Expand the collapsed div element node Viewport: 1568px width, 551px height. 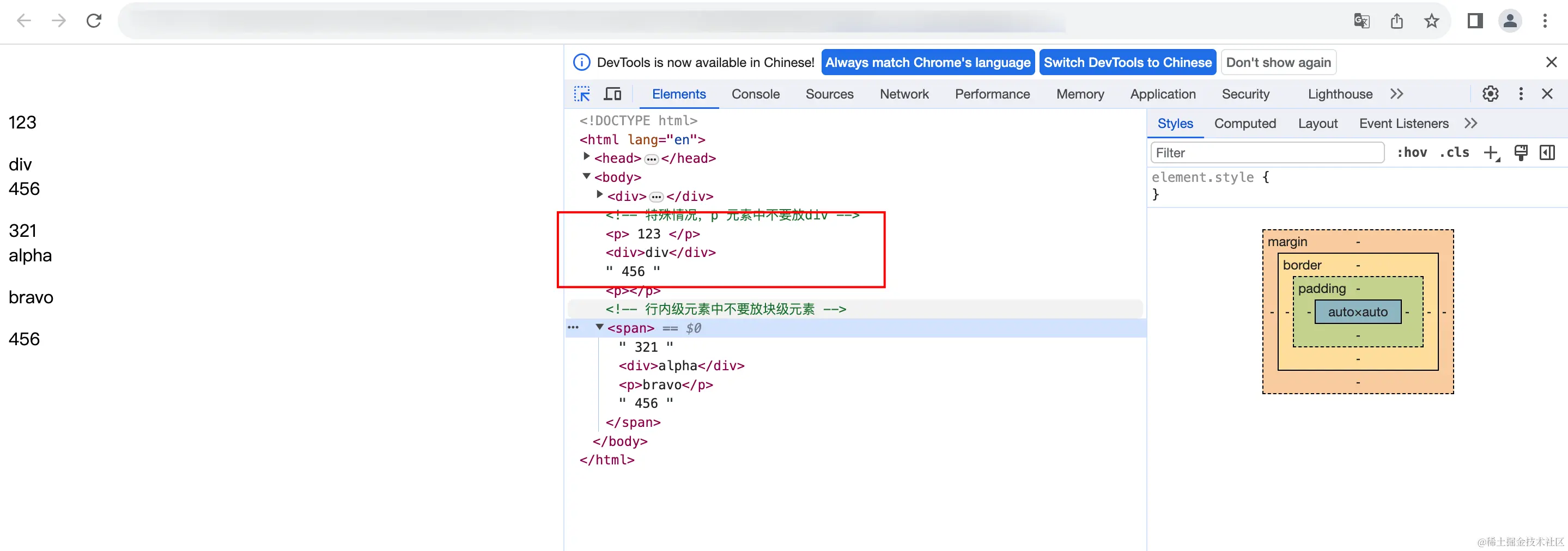pos(599,194)
